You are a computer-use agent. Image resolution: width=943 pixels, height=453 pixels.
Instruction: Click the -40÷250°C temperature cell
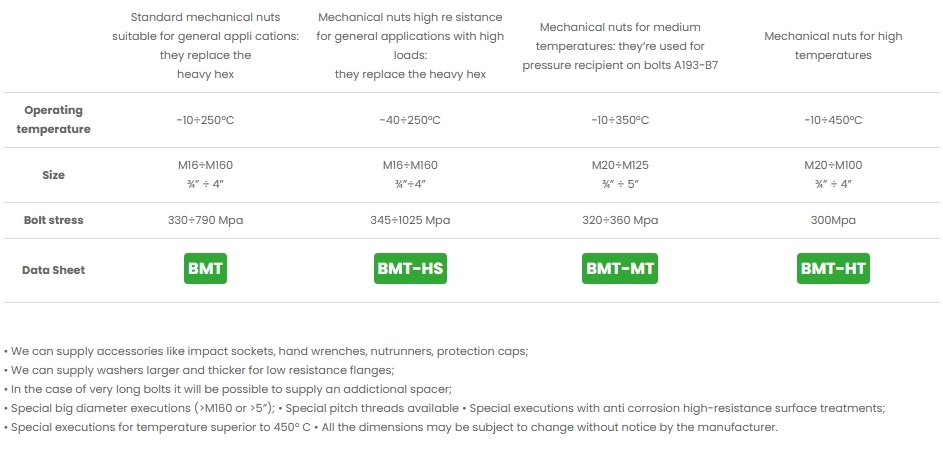410,120
